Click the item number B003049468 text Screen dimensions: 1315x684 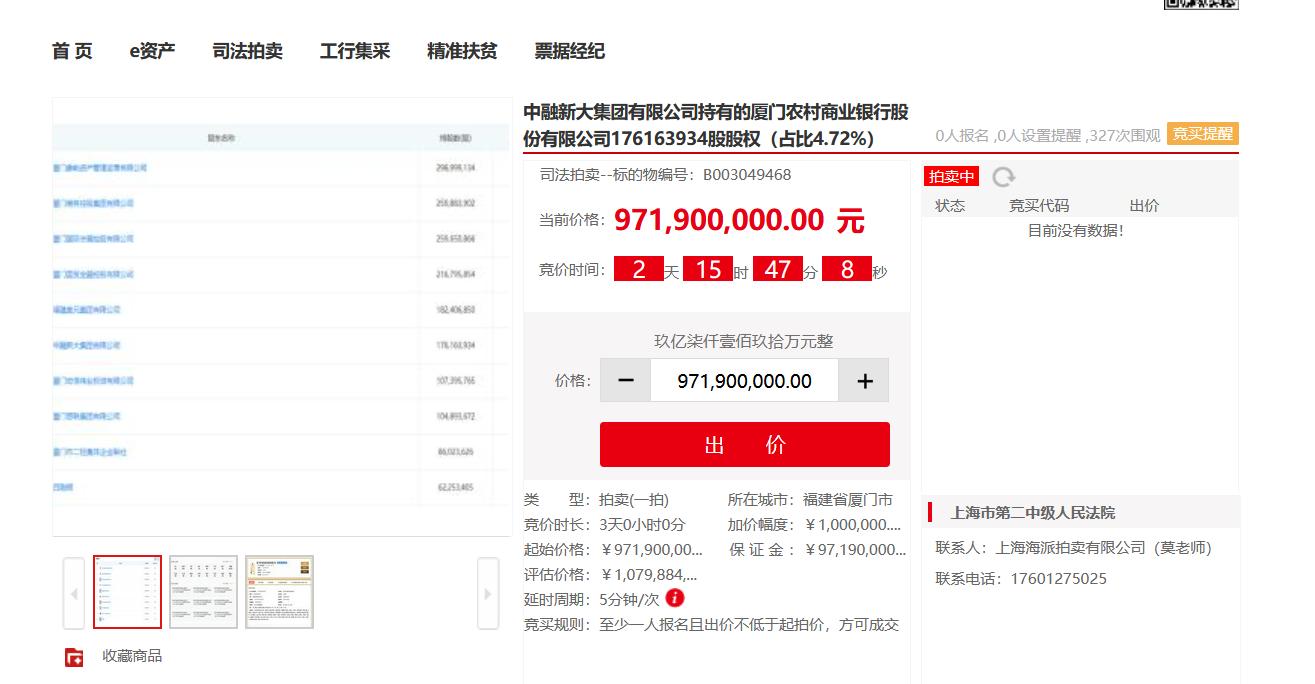tap(747, 175)
